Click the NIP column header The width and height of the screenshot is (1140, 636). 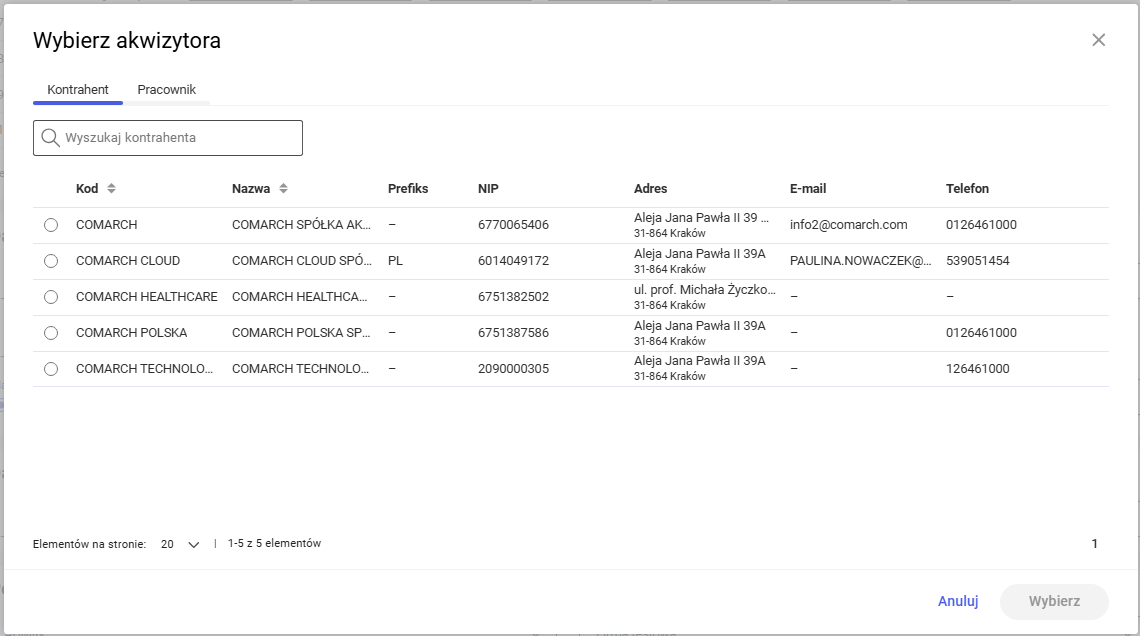488,188
